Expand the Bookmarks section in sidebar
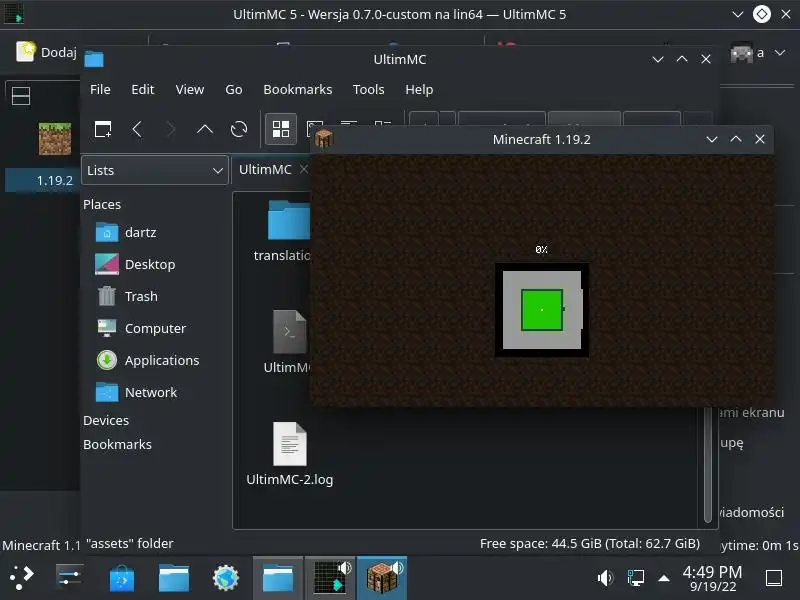The width and height of the screenshot is (800, 600). pyautogui.click(x=117, y=444)
